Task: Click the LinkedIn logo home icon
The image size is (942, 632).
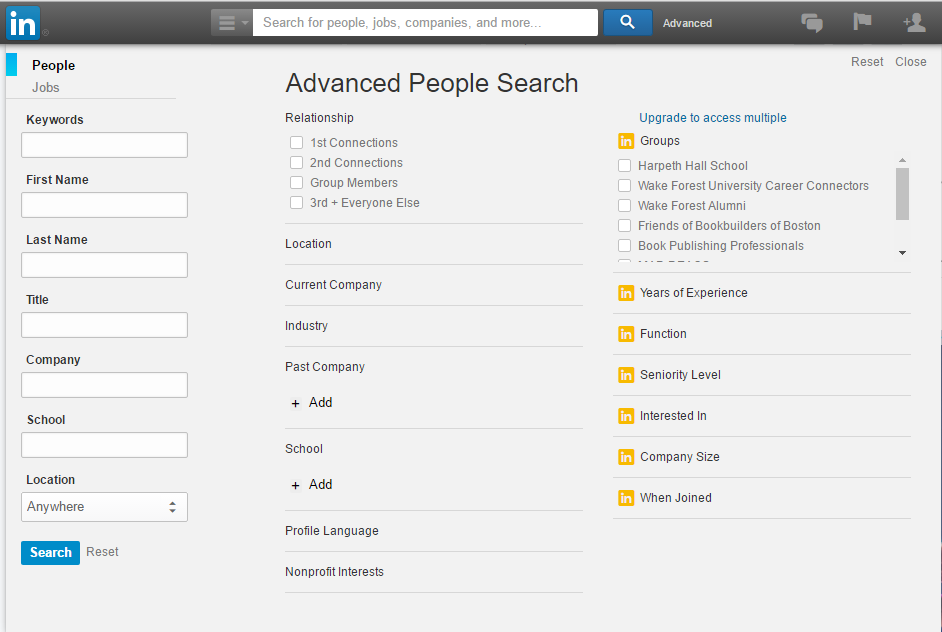Action: click(23, 23)
